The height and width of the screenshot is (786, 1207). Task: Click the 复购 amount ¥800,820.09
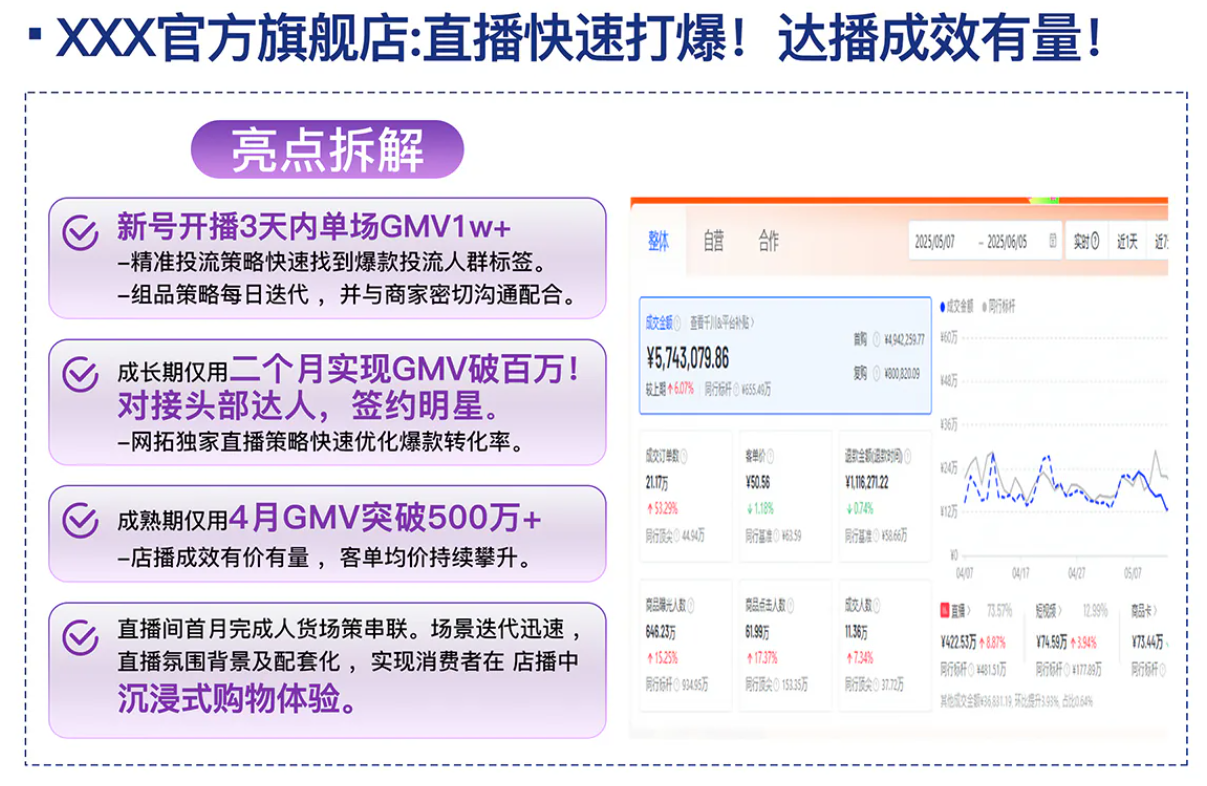[x=903, y=373]
